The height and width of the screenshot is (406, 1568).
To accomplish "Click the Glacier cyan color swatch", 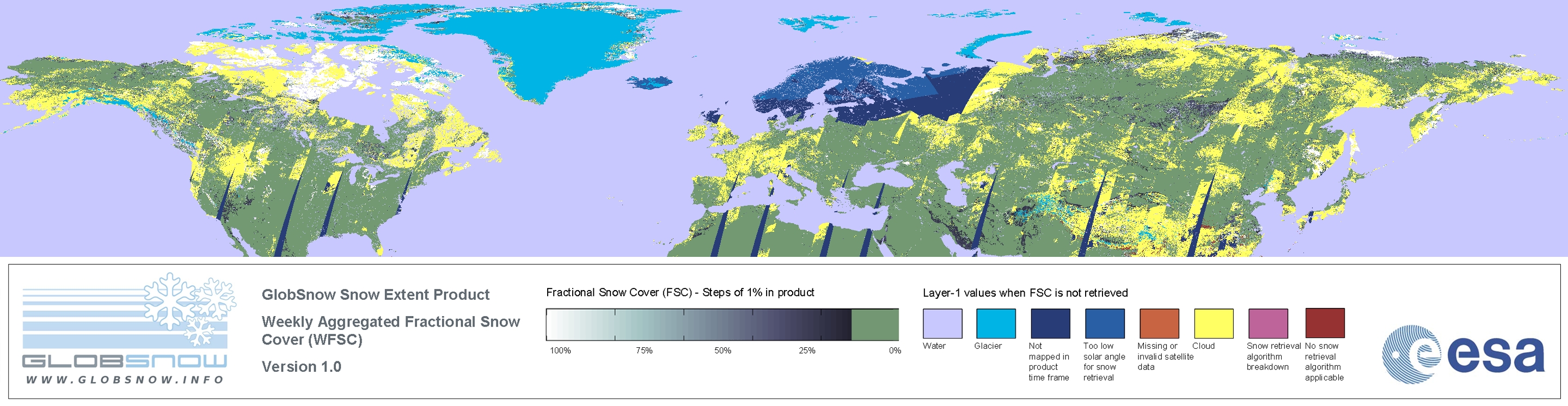I will pyautogui.click(x=996, y=323).
